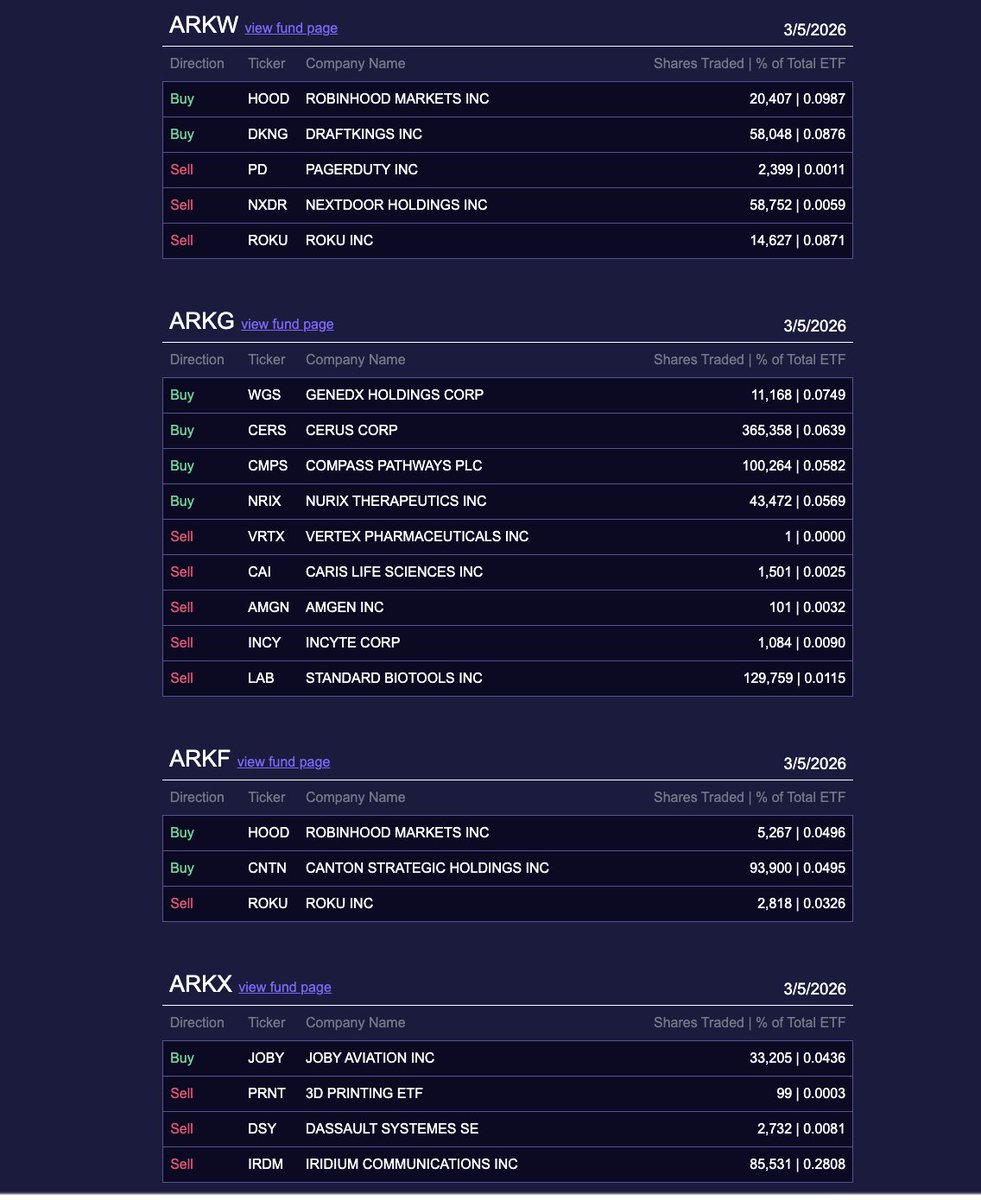Select the Dassault Systemes SE row
The width and height of the screenshot is (981, 1200).
(507, 1129)
